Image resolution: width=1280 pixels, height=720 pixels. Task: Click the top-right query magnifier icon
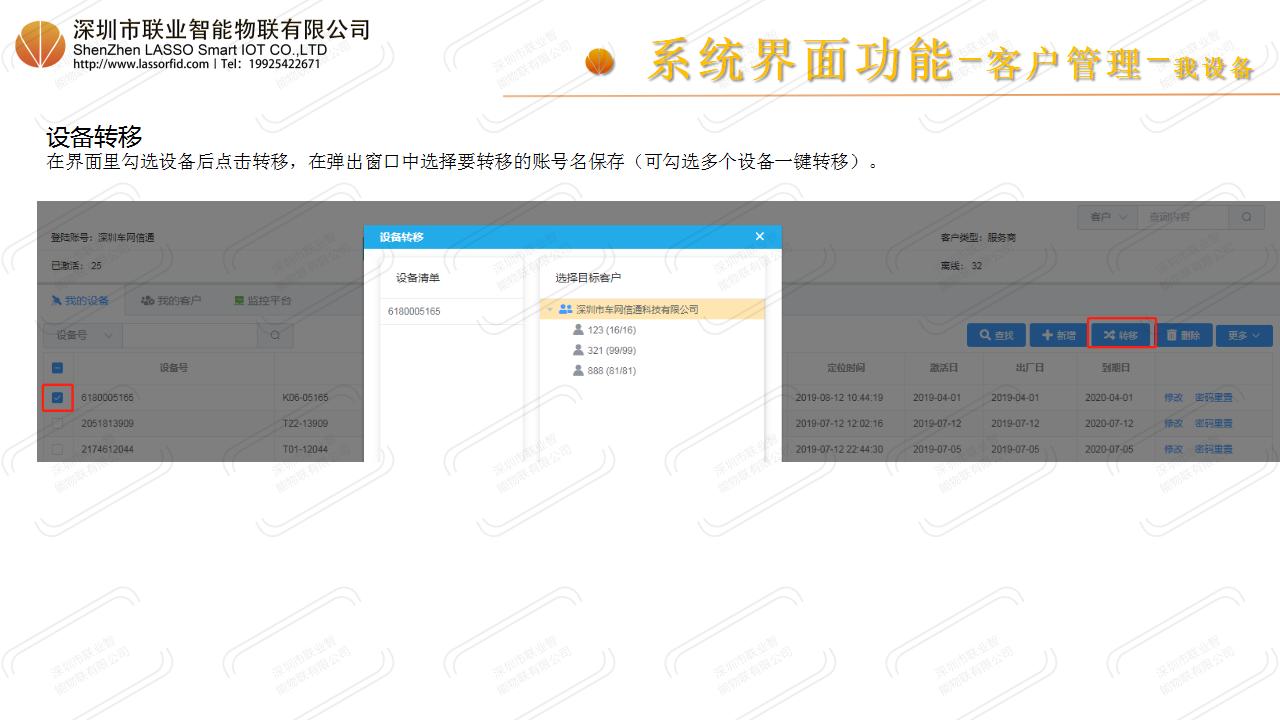[x=1246, y=217]
